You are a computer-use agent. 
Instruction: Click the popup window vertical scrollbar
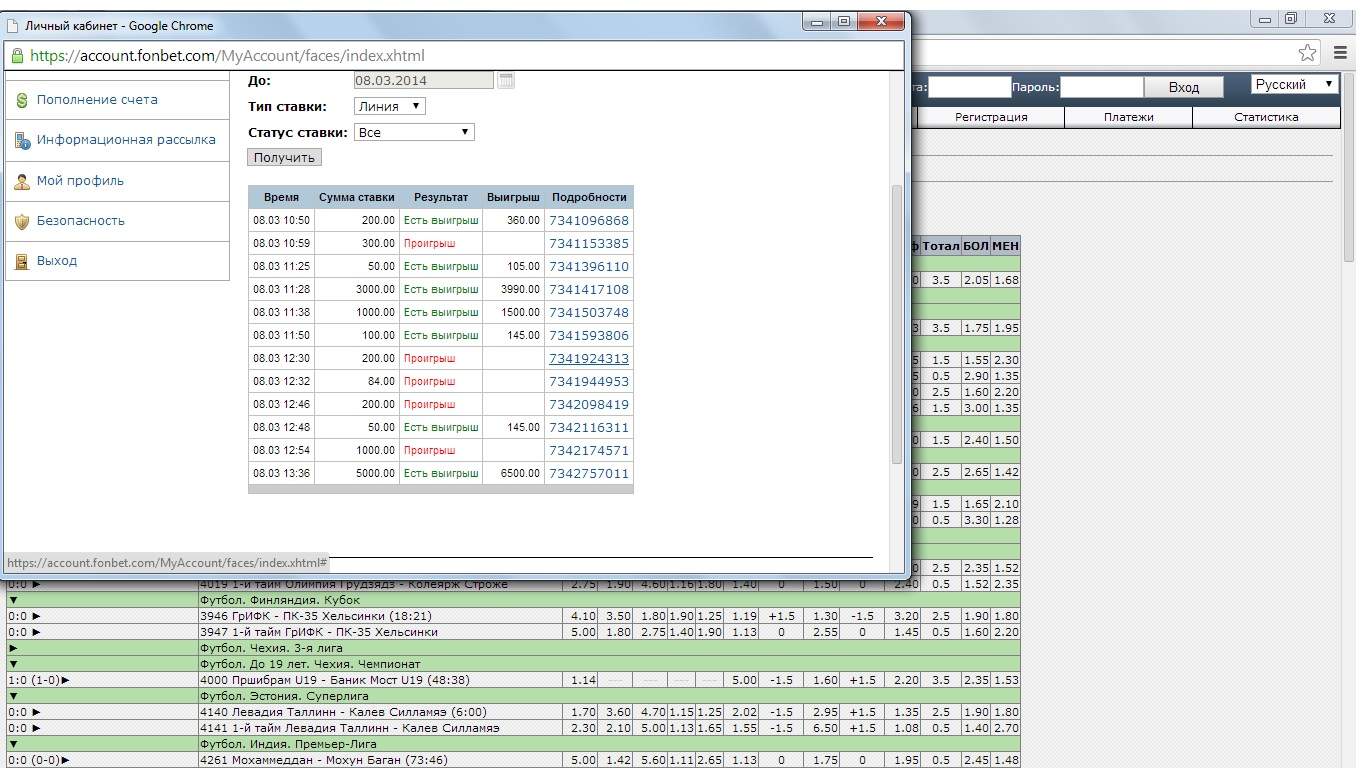897,322
